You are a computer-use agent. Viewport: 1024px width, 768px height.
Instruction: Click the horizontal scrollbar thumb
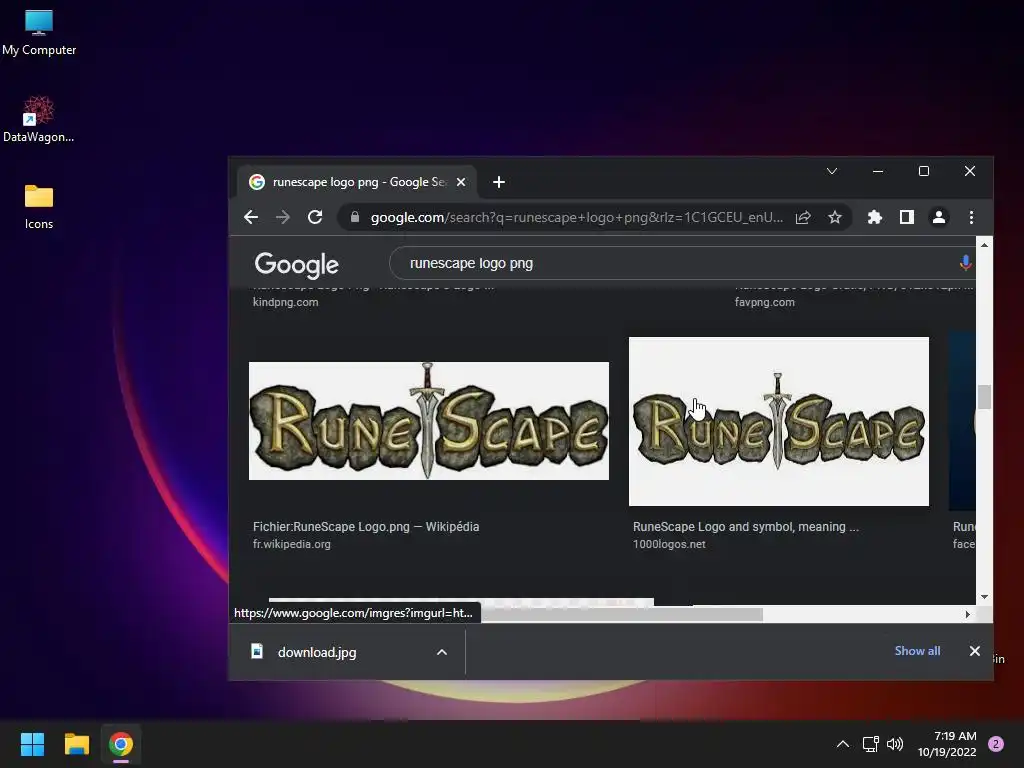pos(622,615)
